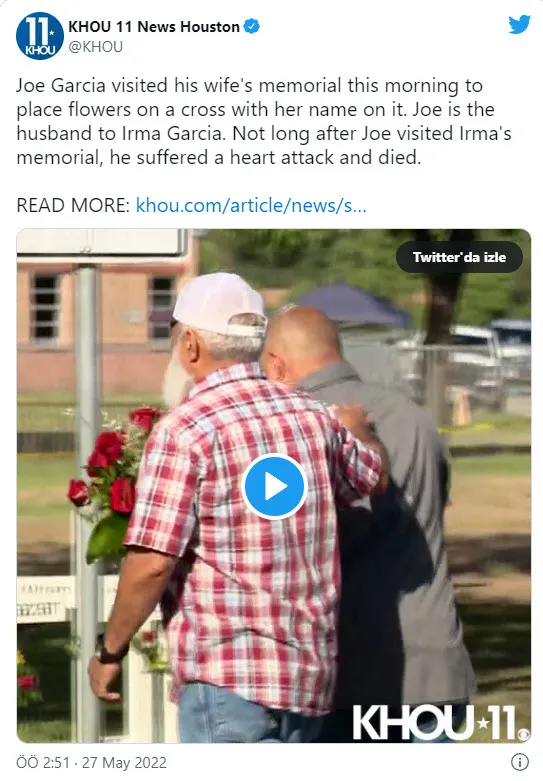Click the READ MORE label
This screenshot has height=781, width=543.
pos(73,205)
